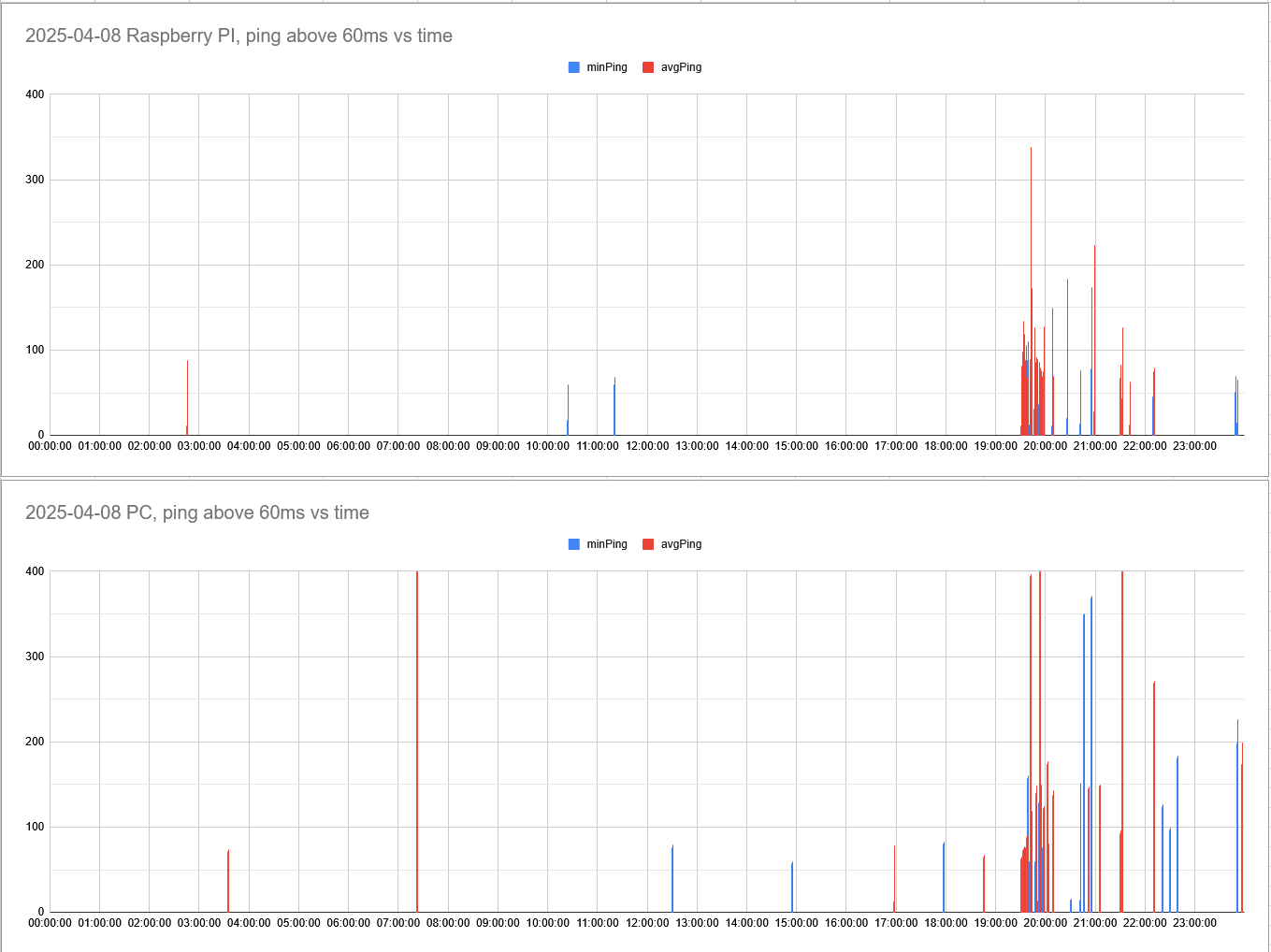The image size is (1271, 952).
Task: Click the PC chart title text
Action: point(197,513)
